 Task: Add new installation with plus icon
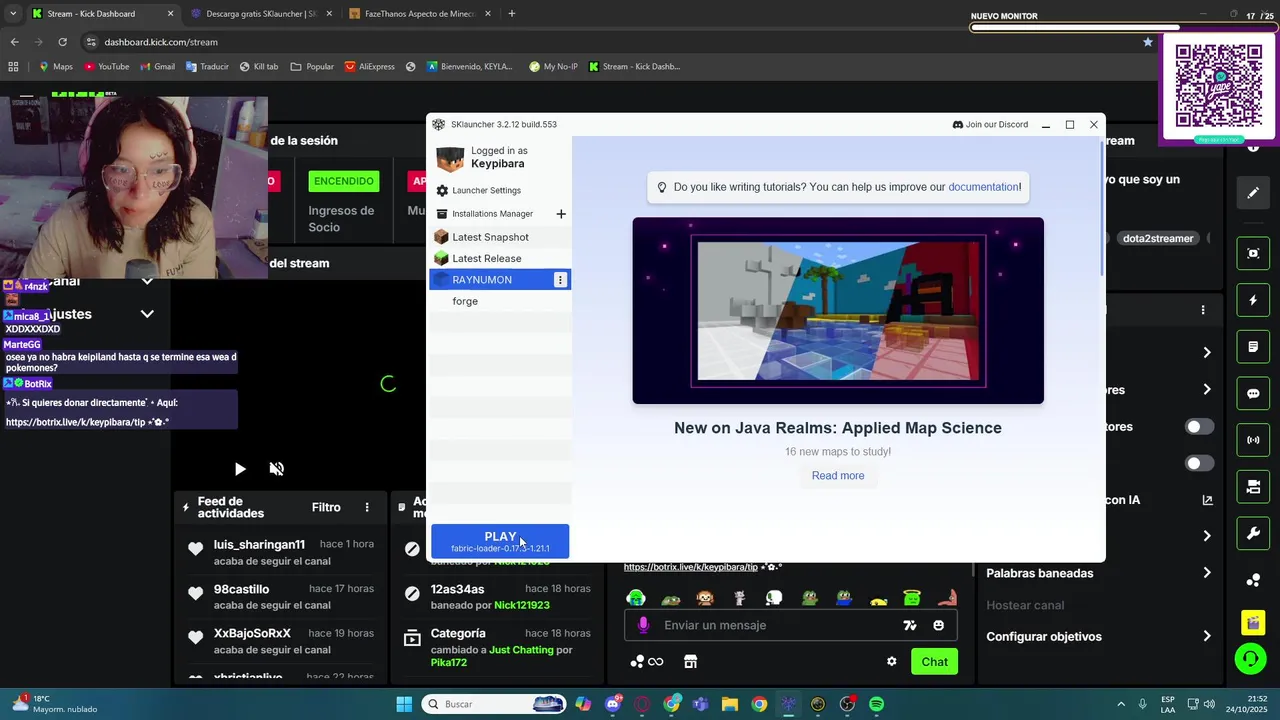coord(561,214)
